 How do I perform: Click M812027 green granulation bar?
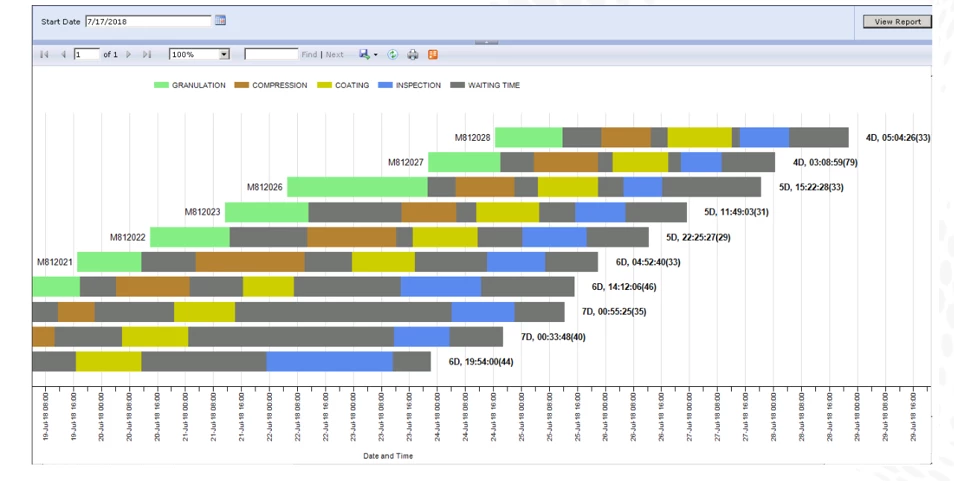[x=464, y=162]
